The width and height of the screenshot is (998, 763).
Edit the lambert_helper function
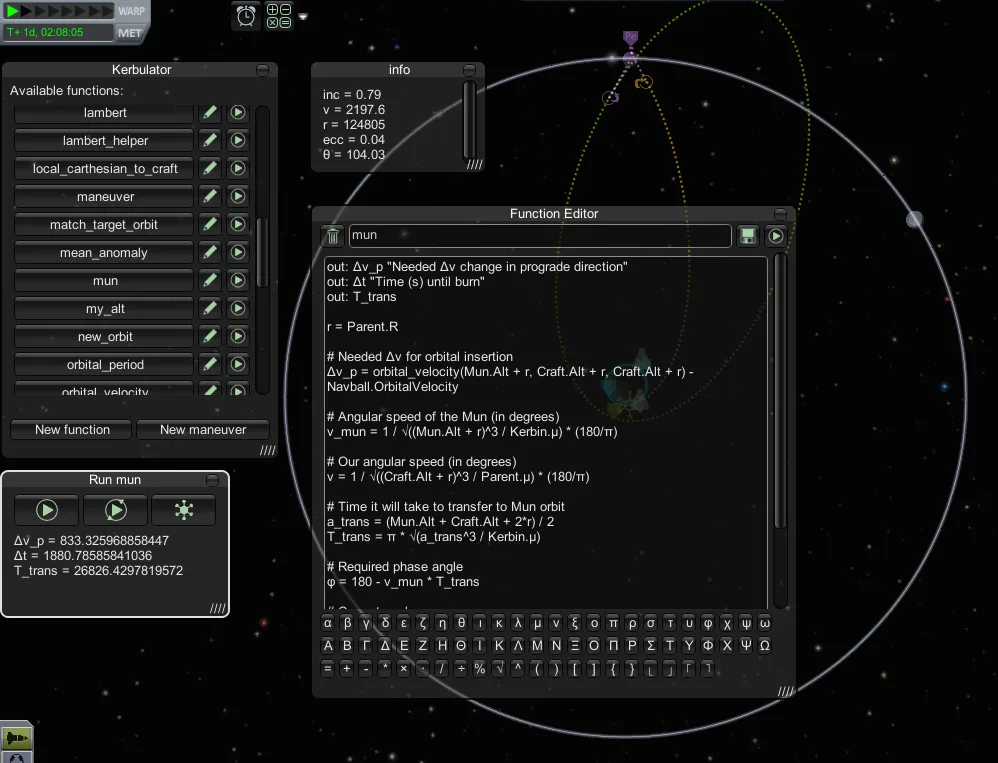click(x=209, y=141)
